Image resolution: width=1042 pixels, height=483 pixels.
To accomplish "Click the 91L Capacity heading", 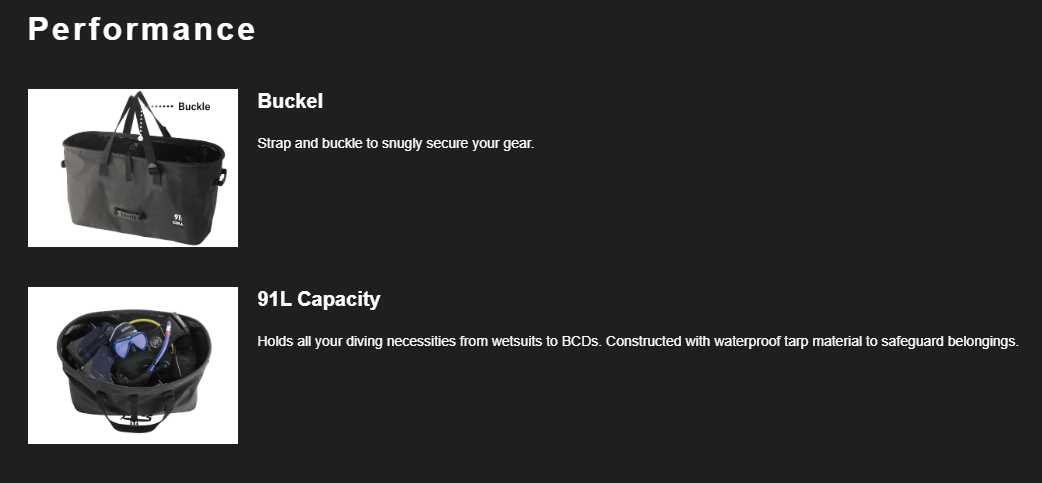I will pos(318,299).
